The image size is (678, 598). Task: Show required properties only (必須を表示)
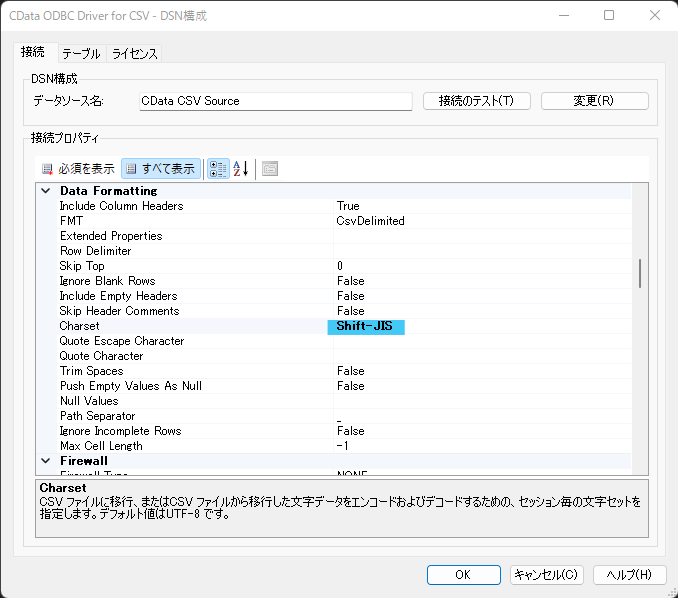pyautogui.click(x=78, y=169)
